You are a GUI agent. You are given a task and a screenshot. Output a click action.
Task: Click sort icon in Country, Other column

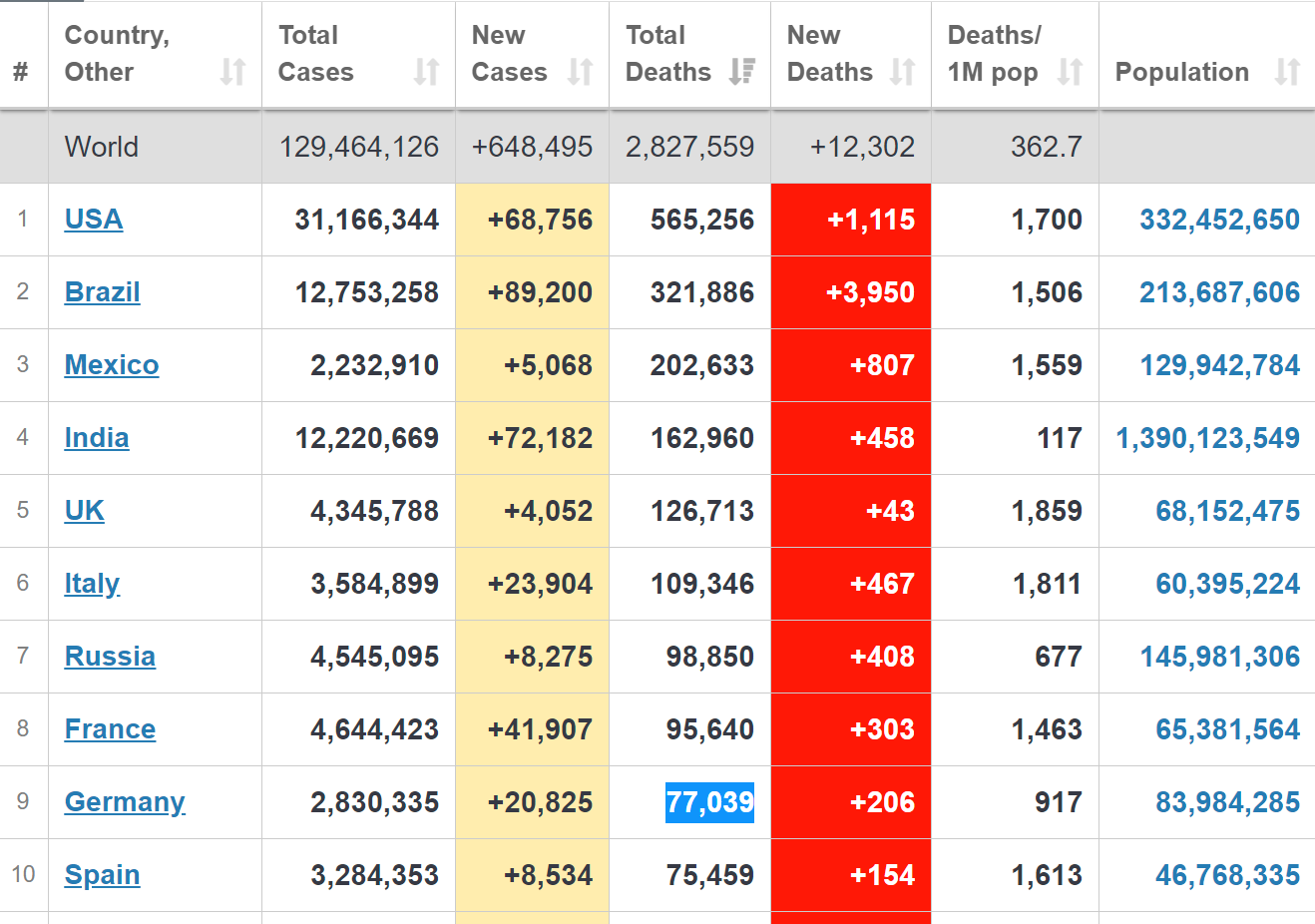pyautogui.click(x=232, y=72)
